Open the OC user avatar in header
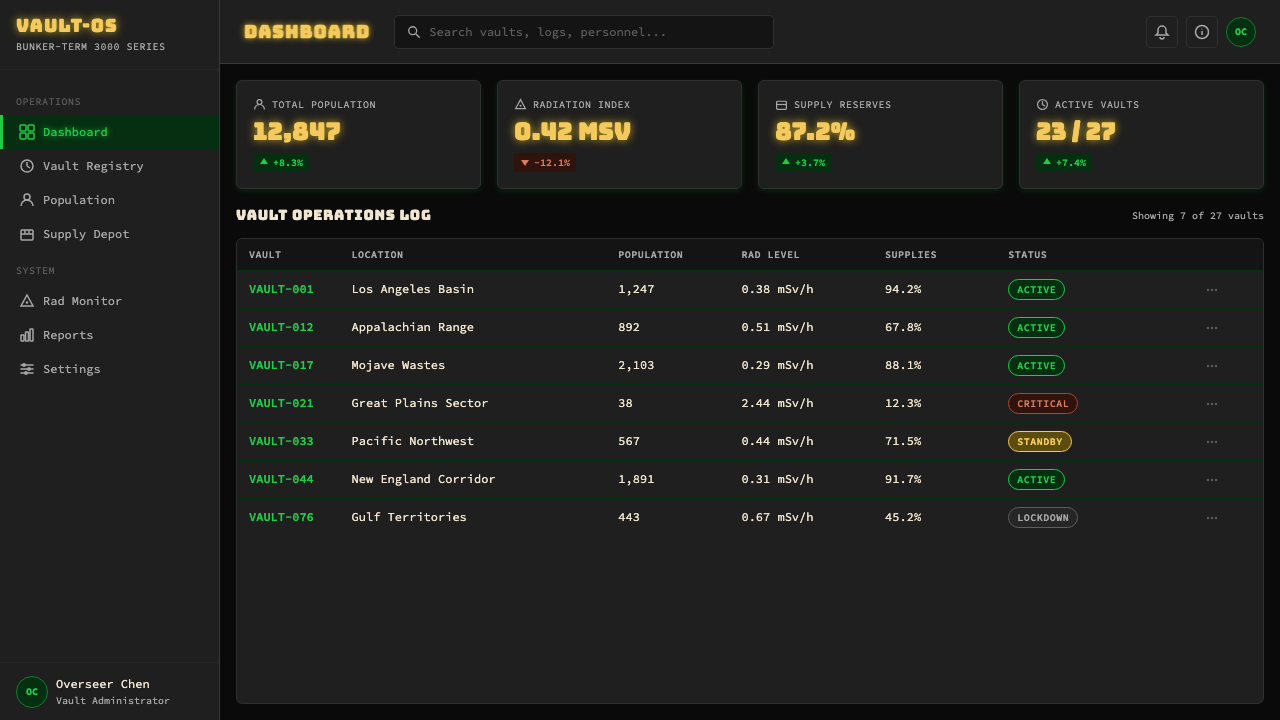Viewport: 1280px width, 720px height. (1241, 32)
